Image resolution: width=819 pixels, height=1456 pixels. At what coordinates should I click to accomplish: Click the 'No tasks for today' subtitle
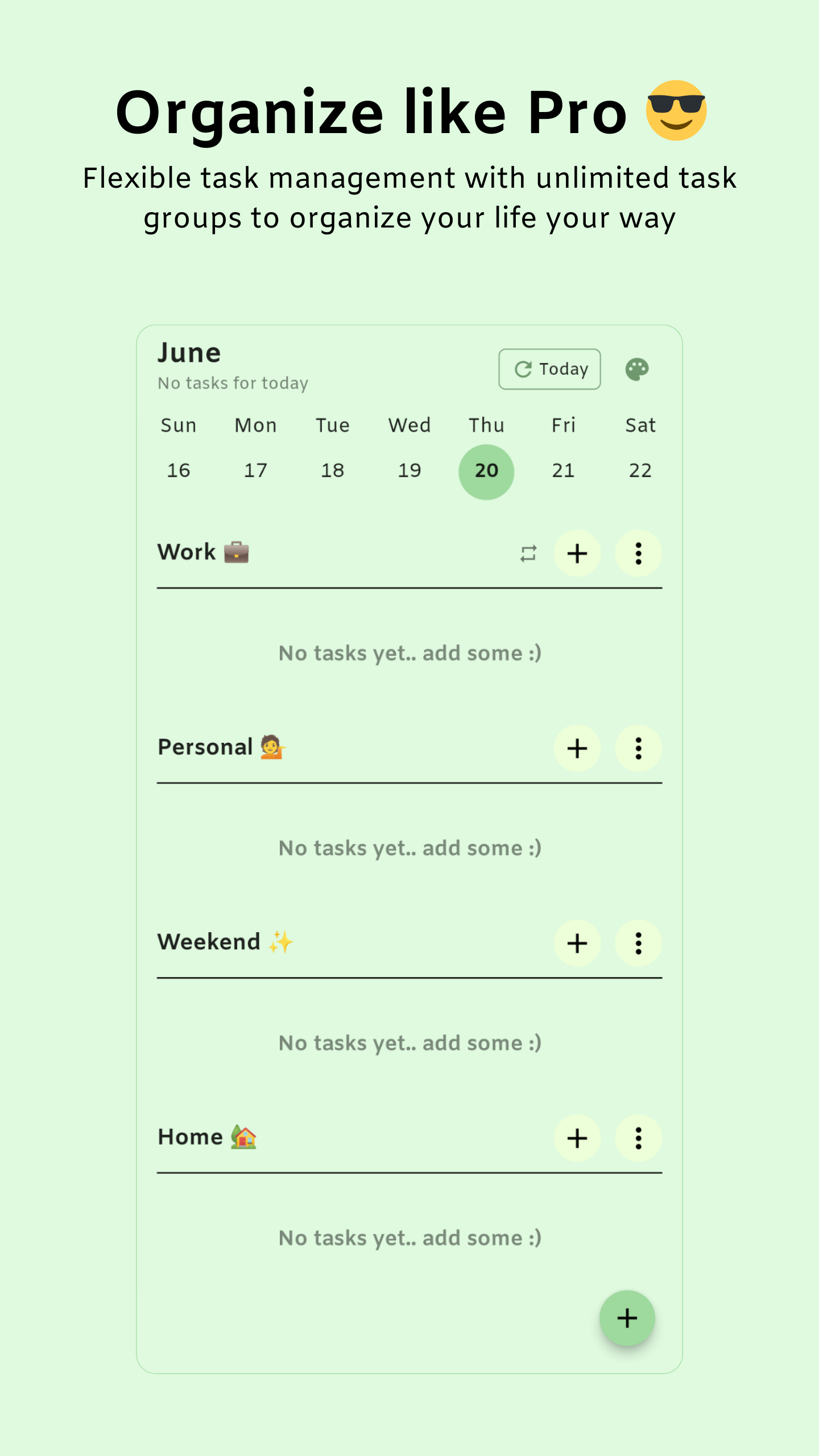[233, 383]
